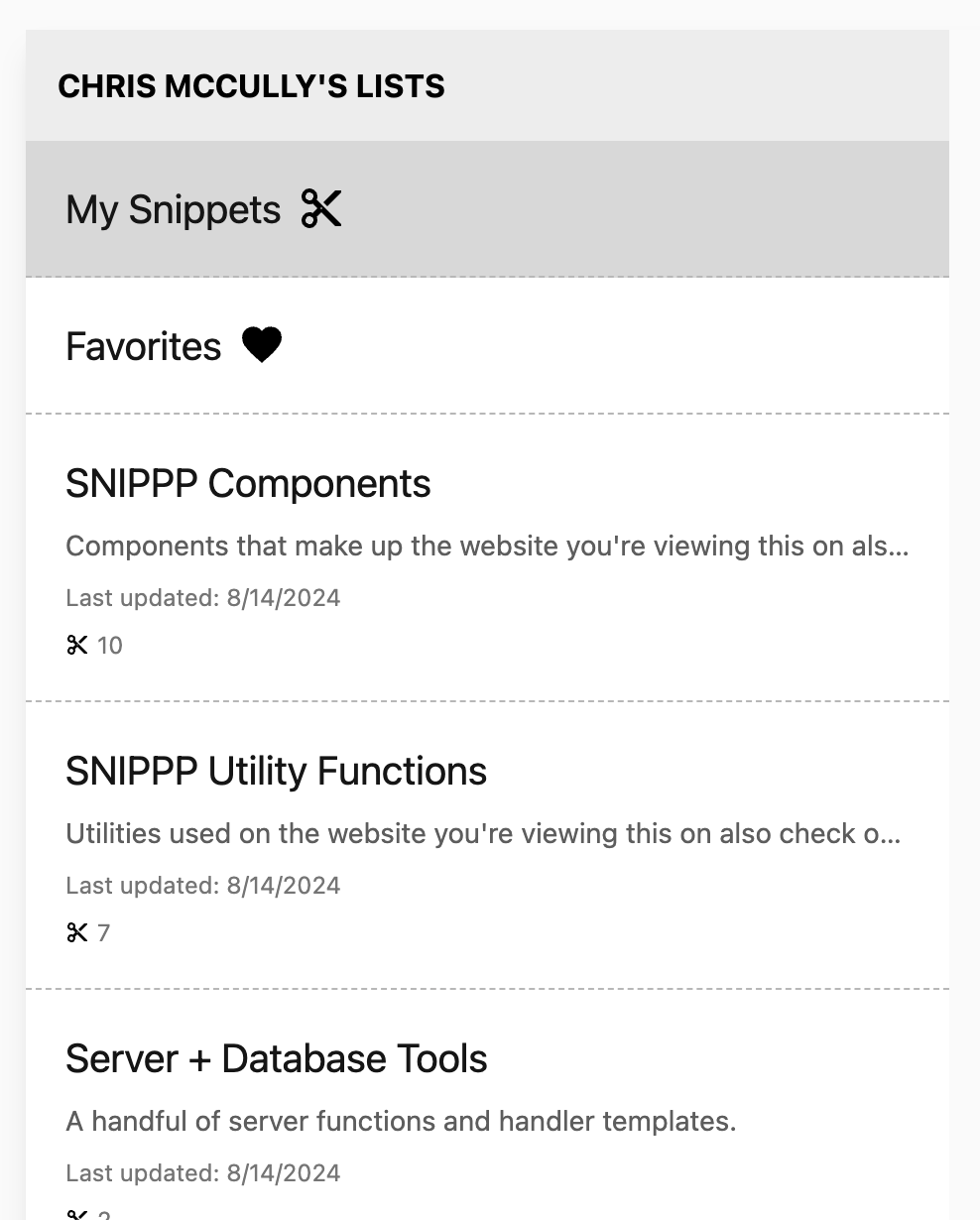Screen dimensions: 980x1220
Task: Select the Favorites list
Action: pyautogui.click(x=144, y=347)
